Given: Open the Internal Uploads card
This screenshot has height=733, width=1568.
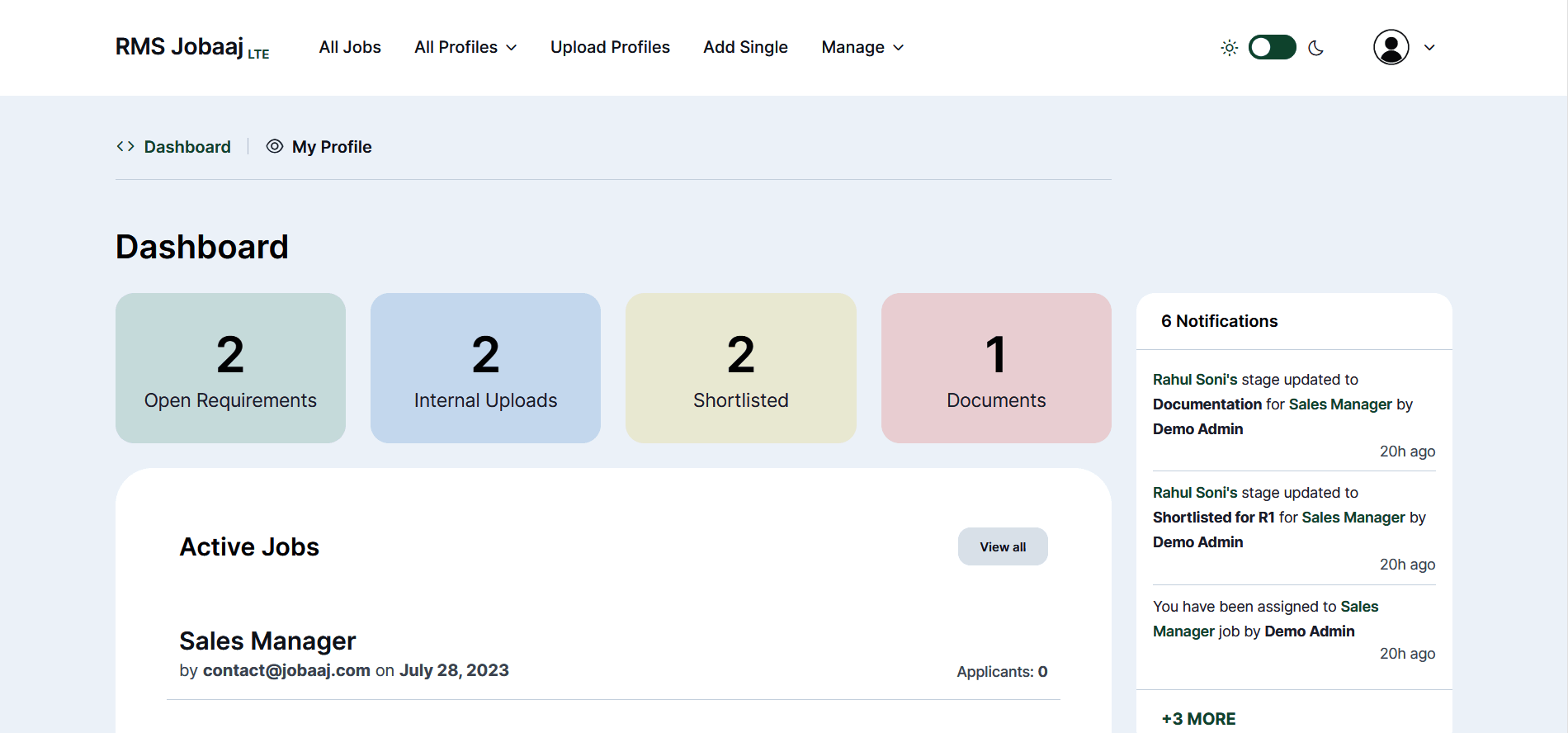Looking at the screenshot, I should [485, 368].
